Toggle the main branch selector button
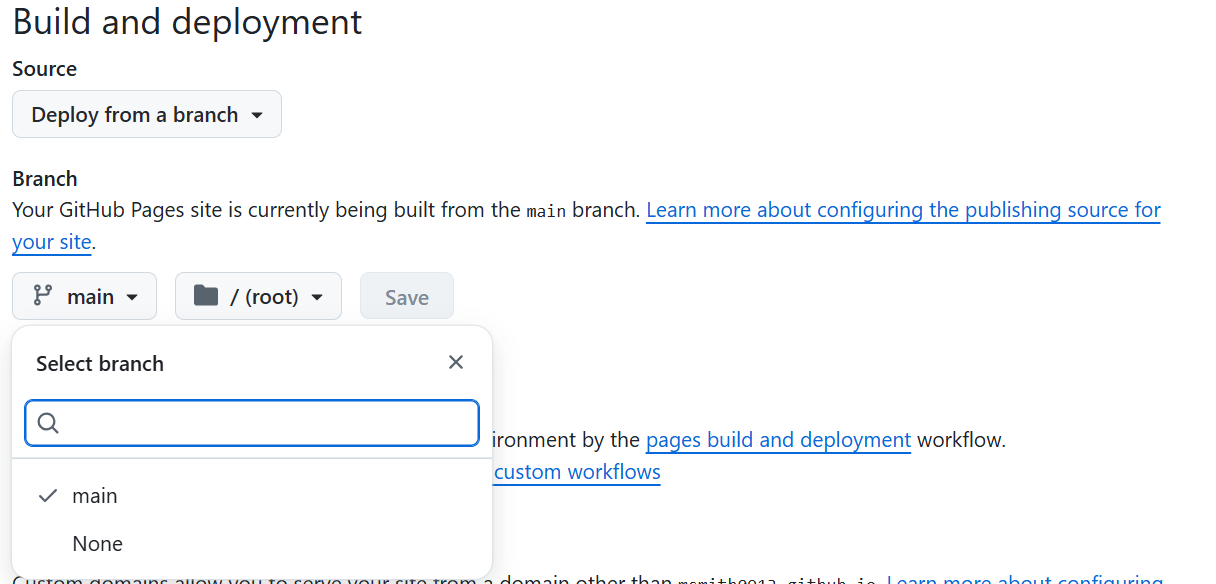This screenshot has height=584, width=1216. (85, 297)
